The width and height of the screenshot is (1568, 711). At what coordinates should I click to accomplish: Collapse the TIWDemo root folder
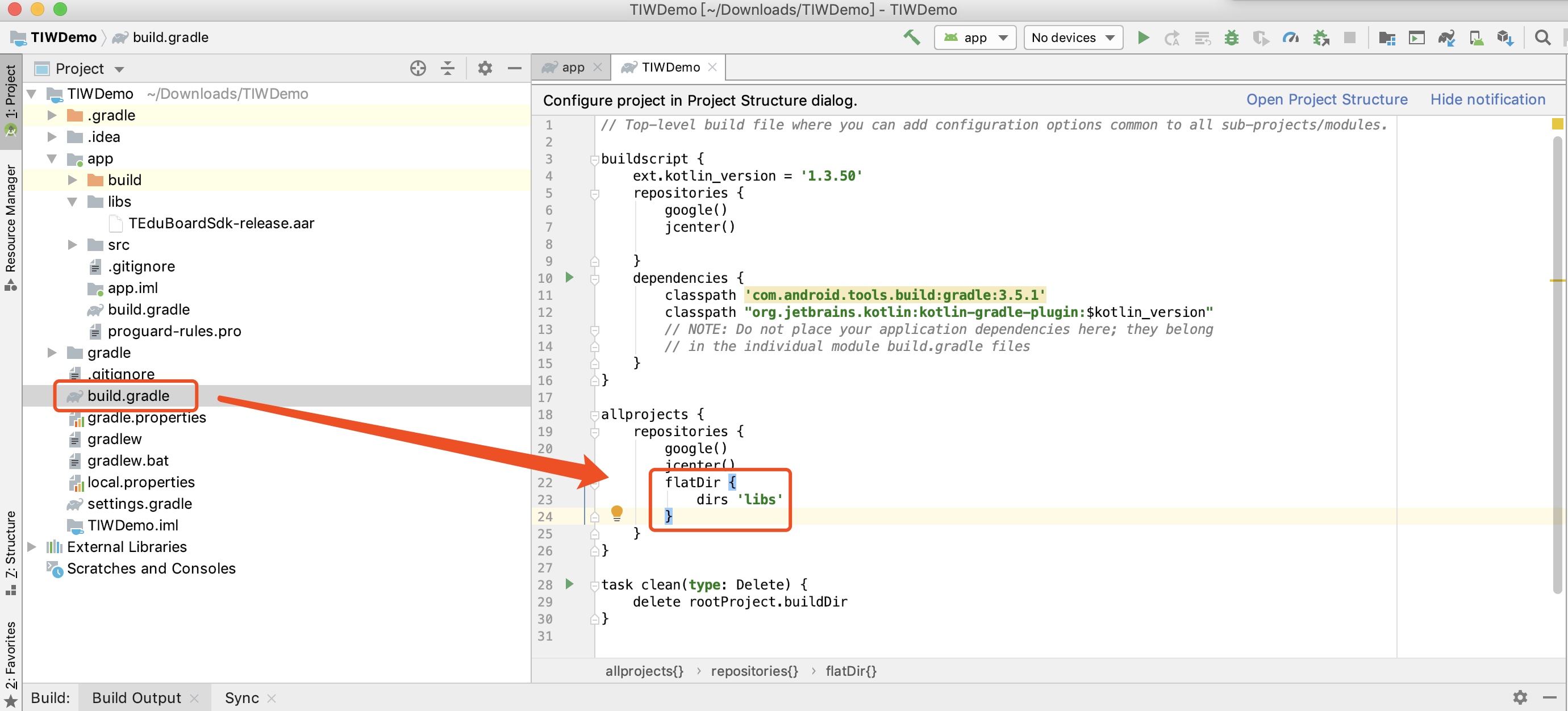click(33, 94)
